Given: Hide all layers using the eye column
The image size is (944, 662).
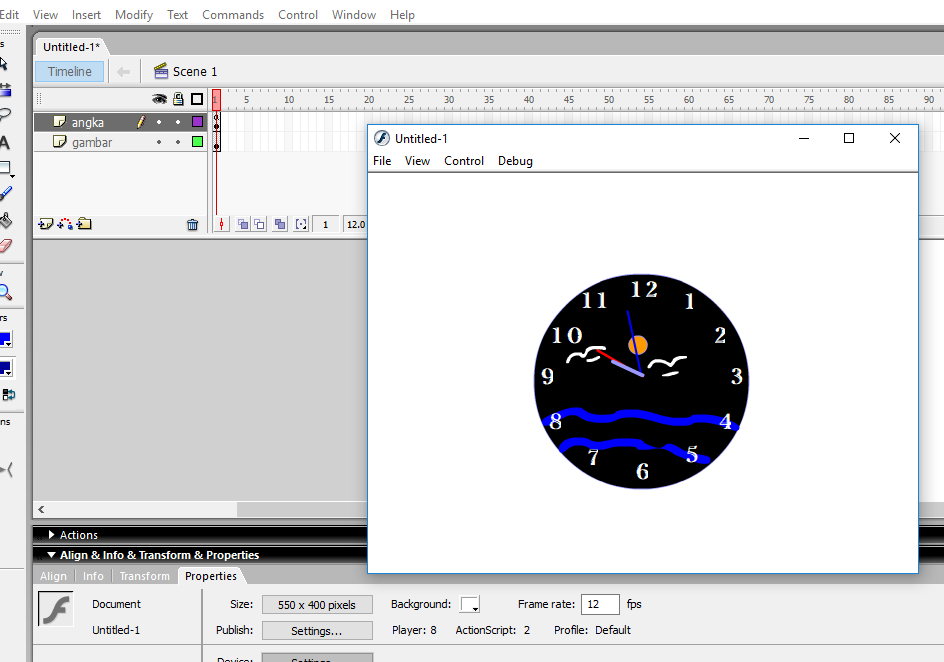Looking at the screenshot, I should (x=160, y=99).
